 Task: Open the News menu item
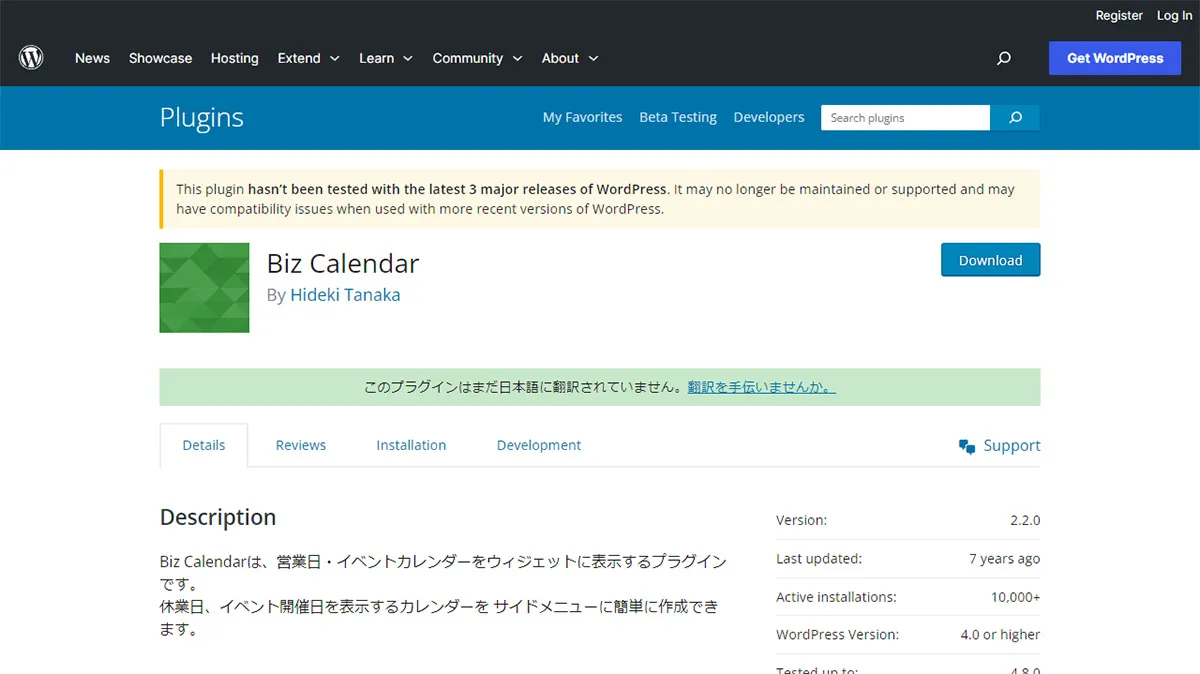coord(92,58)
